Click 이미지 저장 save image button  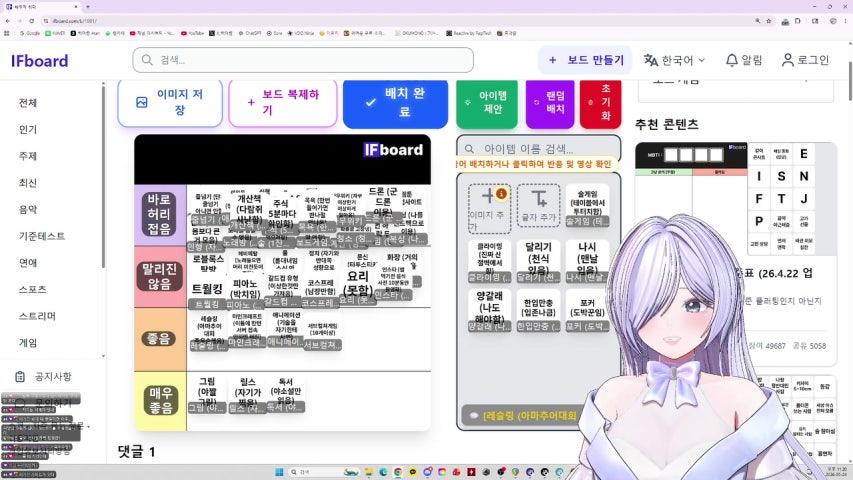pos(170,102)
